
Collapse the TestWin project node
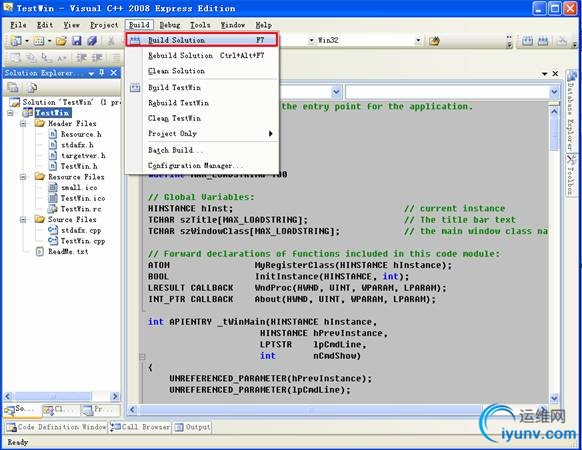click(10, 112)
